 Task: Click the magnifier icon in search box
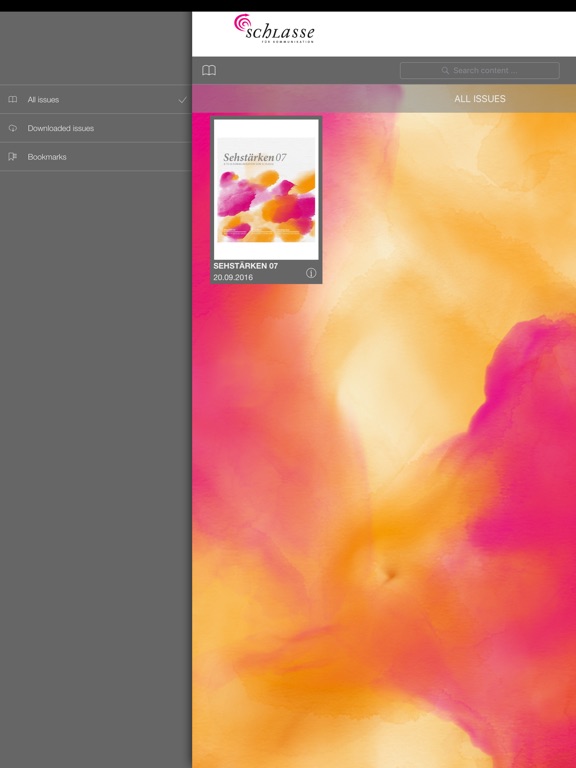pyautogui.click(x=445, y=71)
